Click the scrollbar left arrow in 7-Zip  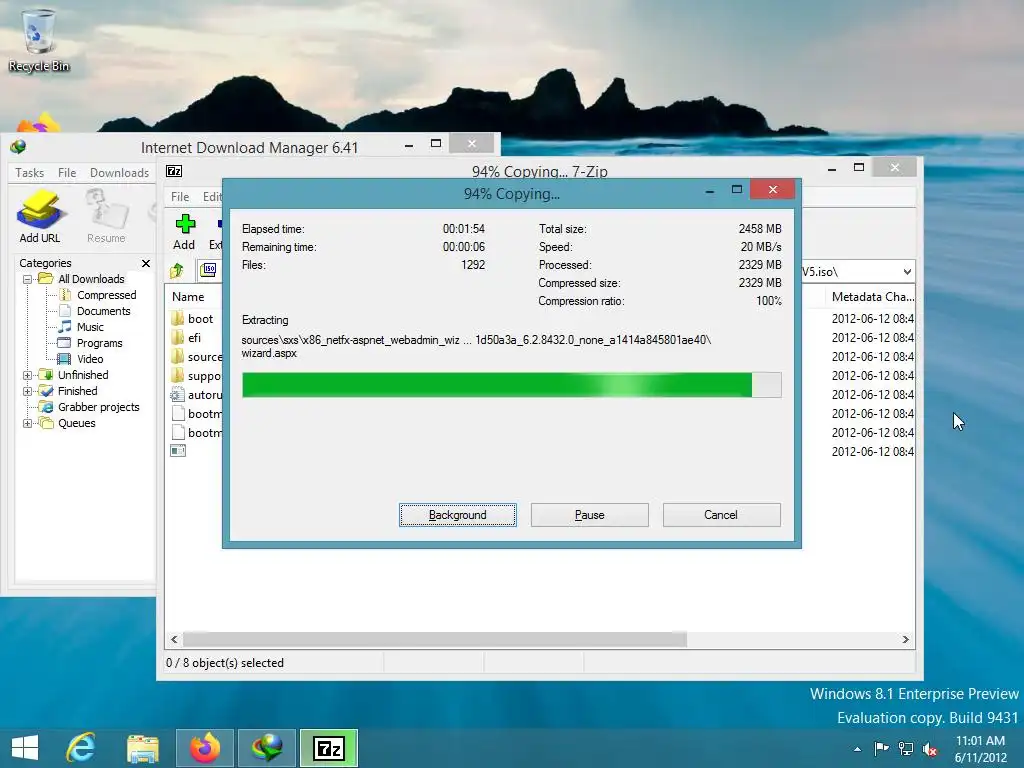tap(174, 639)
